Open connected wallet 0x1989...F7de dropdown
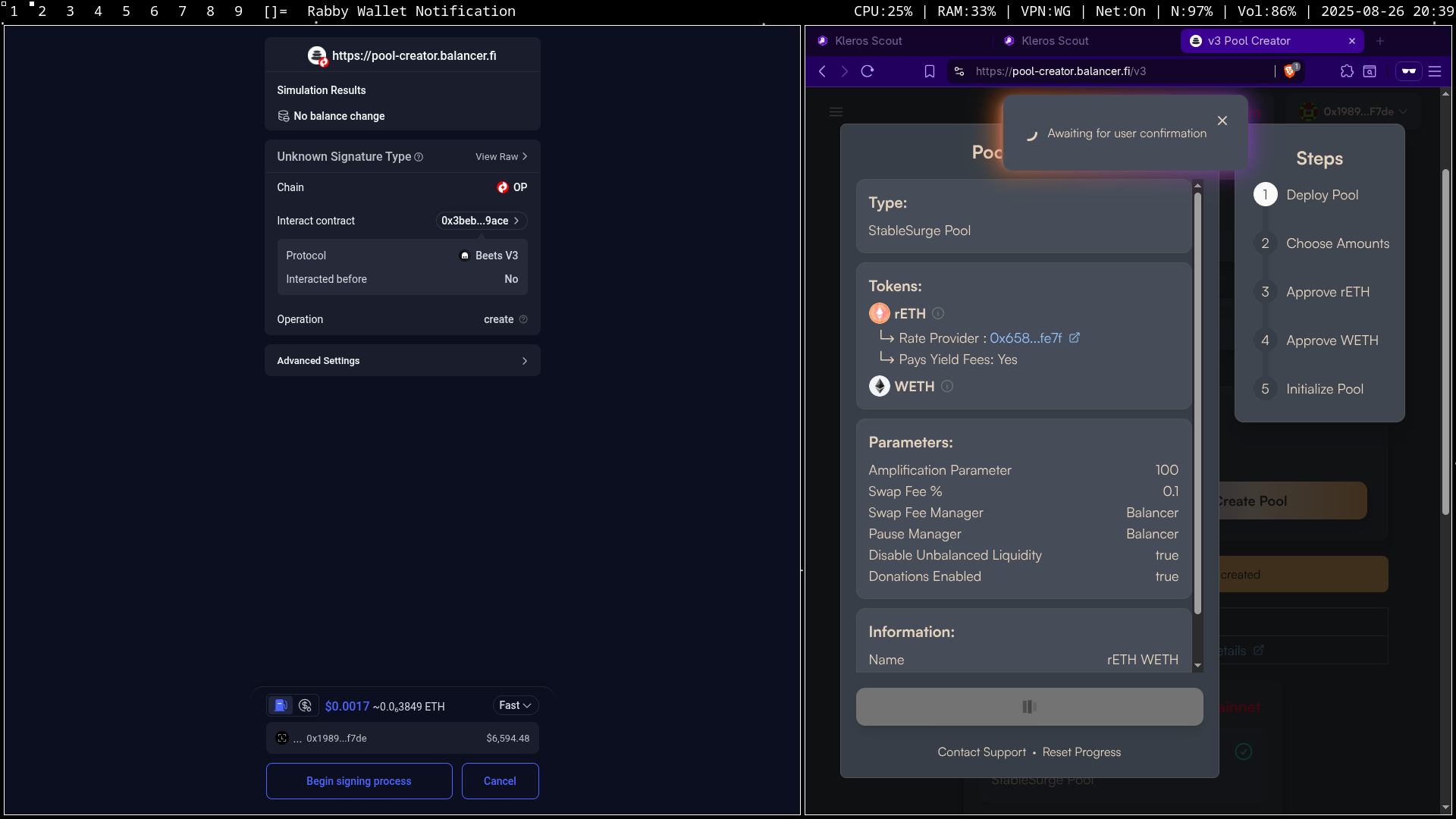This screenshot has width=1456, height=819. coord(1354,111)
